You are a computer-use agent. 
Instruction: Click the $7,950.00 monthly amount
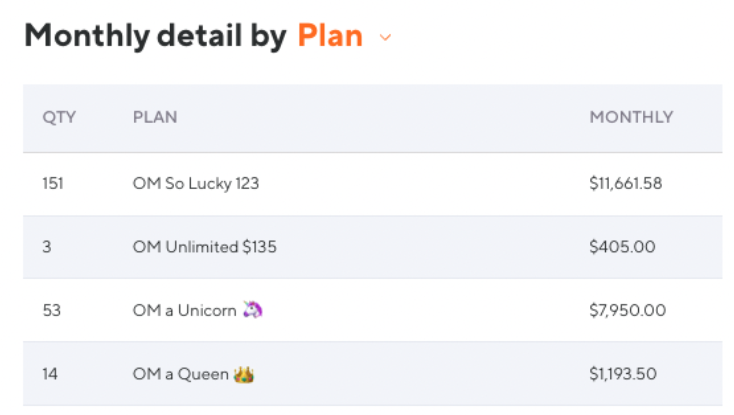627,310
